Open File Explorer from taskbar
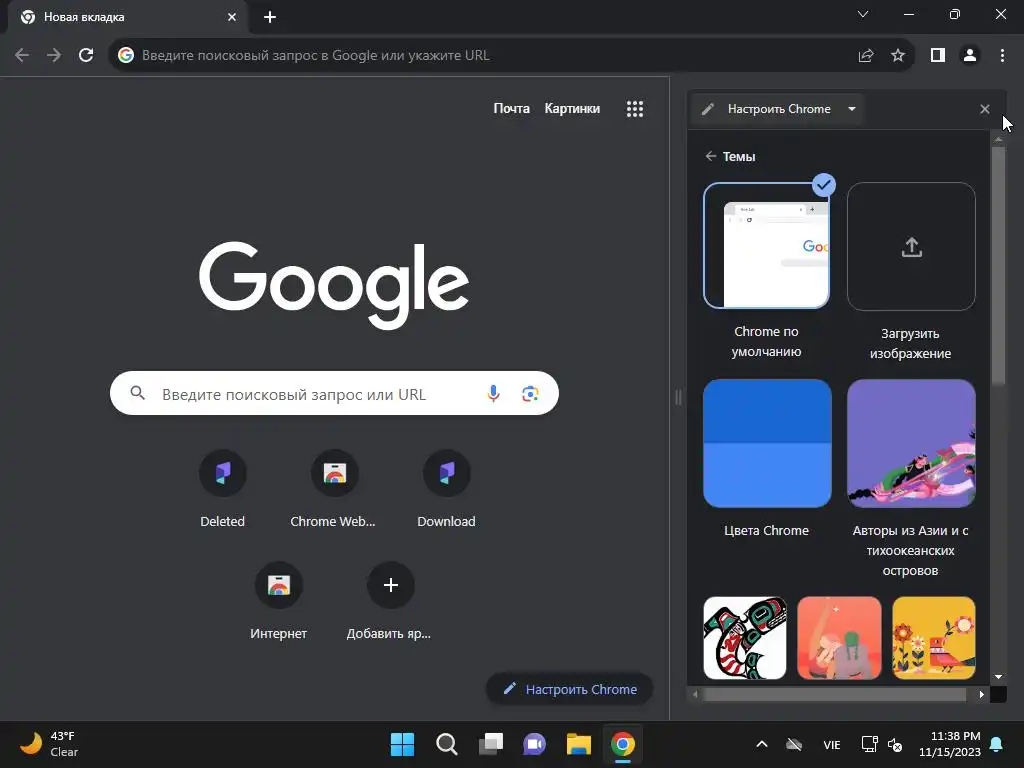 point(579,744)
